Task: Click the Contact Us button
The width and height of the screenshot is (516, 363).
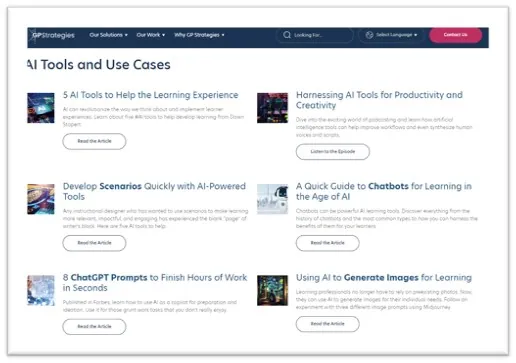Action: point(455,35)
